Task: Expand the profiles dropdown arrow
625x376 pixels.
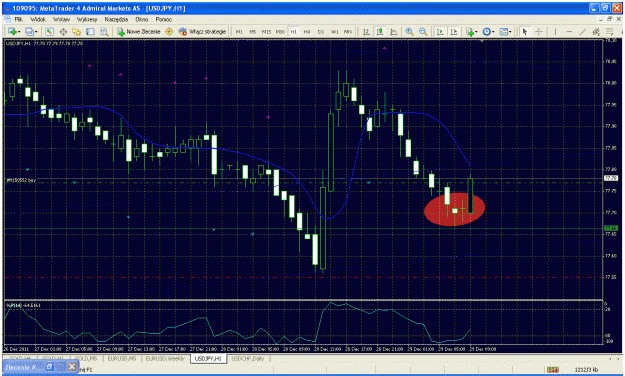Action: [36, 32]
